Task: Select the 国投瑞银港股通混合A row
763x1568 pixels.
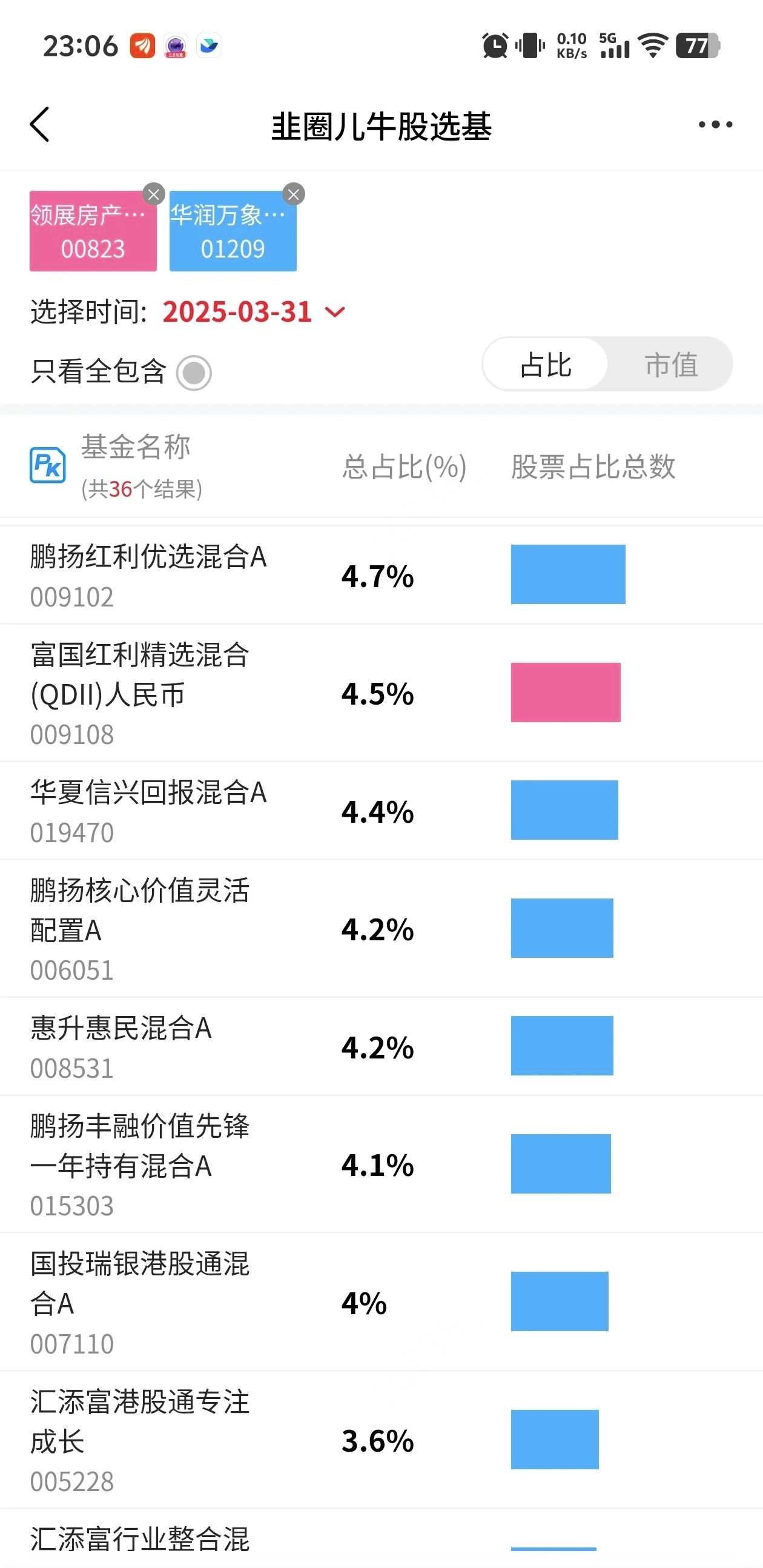Action: point(381,1301)
